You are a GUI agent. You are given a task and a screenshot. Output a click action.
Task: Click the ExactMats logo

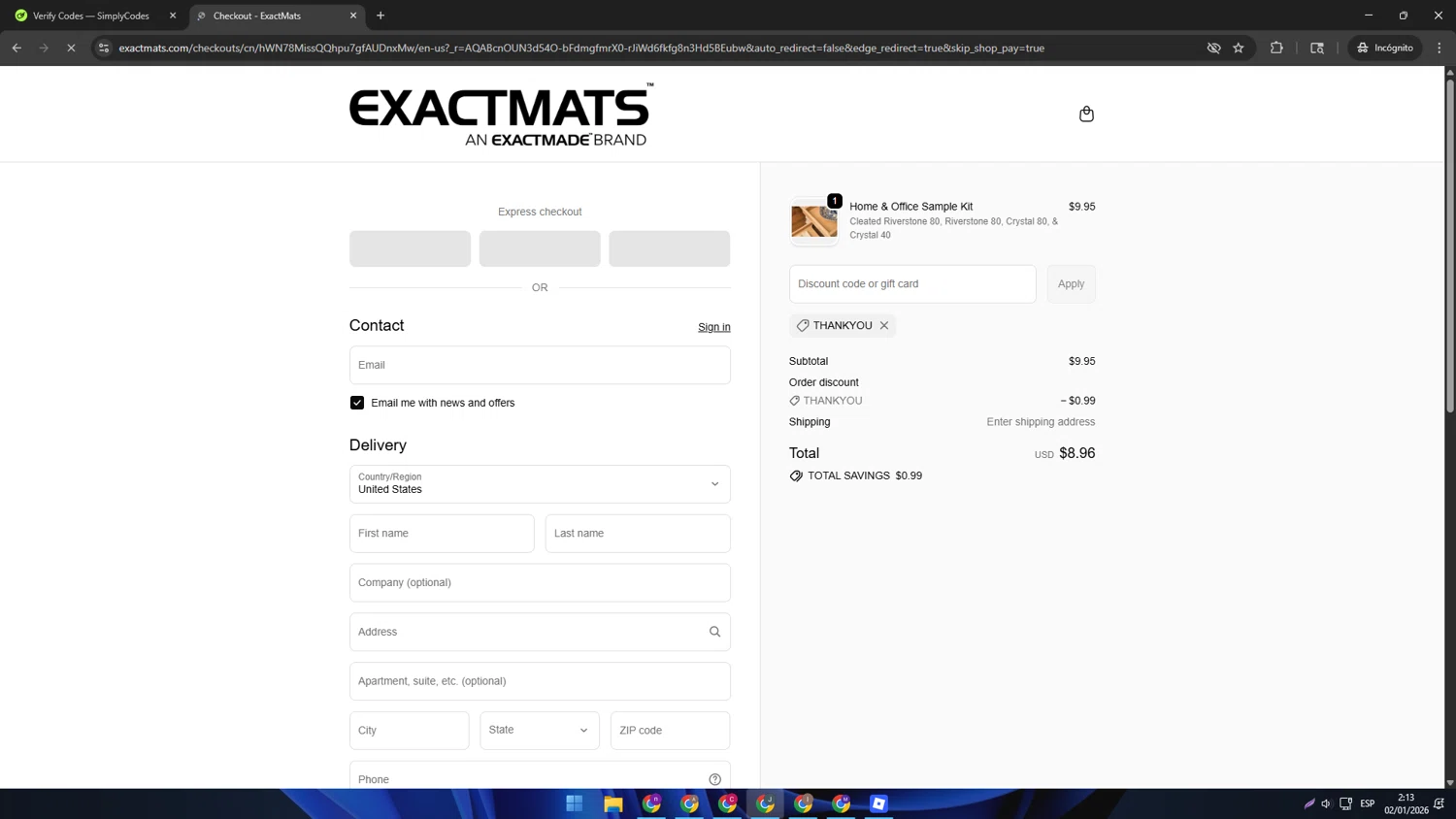(x=502, y=115)
